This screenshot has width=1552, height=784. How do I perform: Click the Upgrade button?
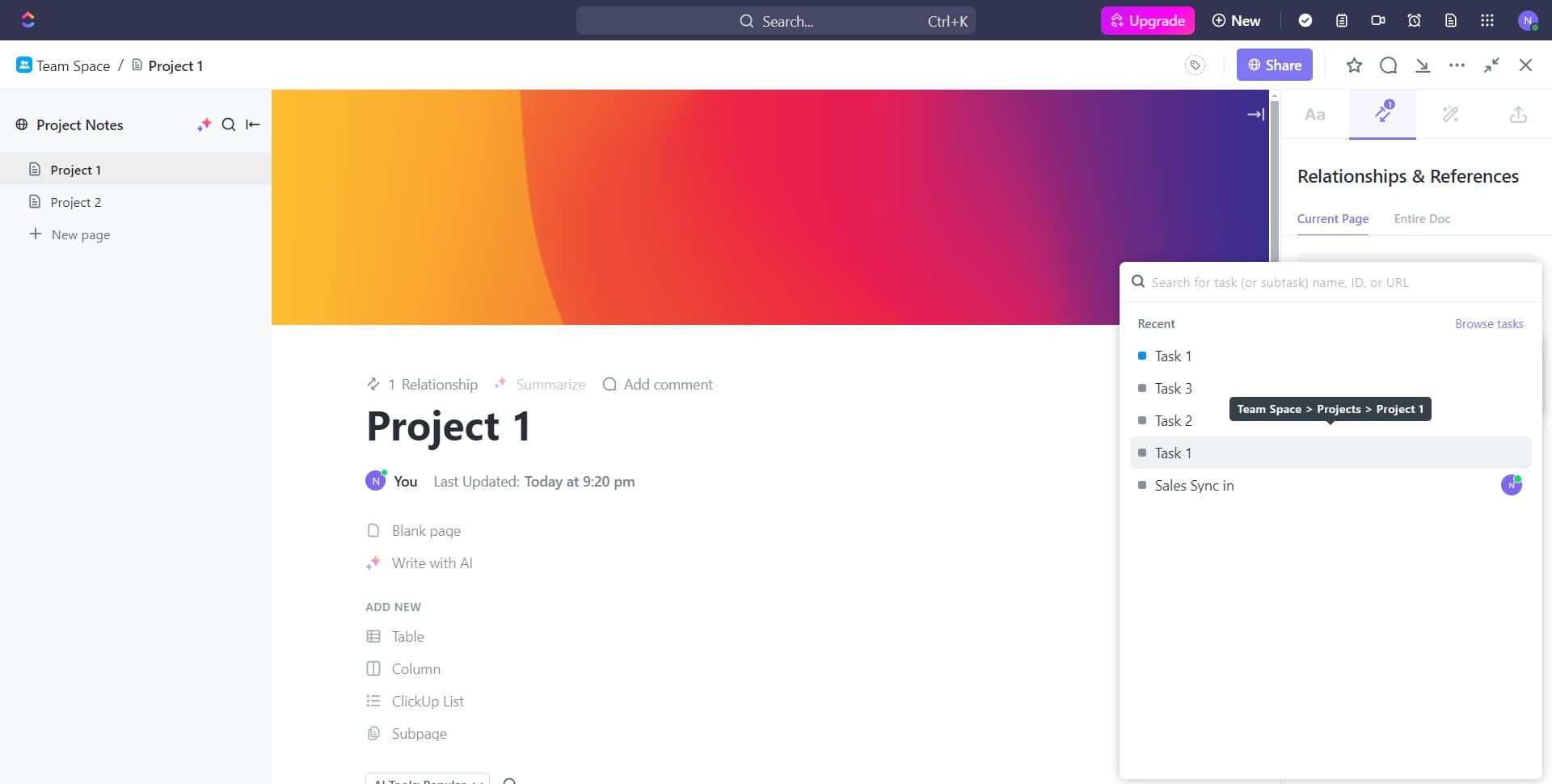click(1147, 21)
